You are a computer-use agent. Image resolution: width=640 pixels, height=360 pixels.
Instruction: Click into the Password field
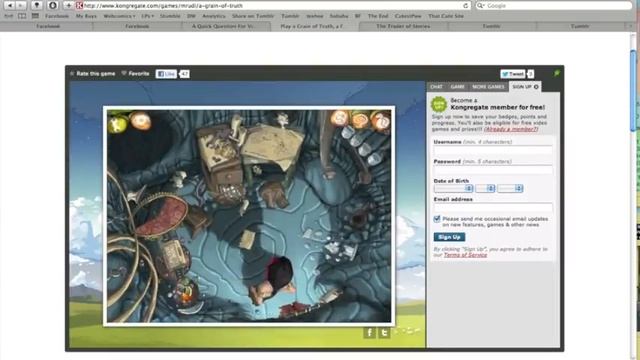click(493, 170)
